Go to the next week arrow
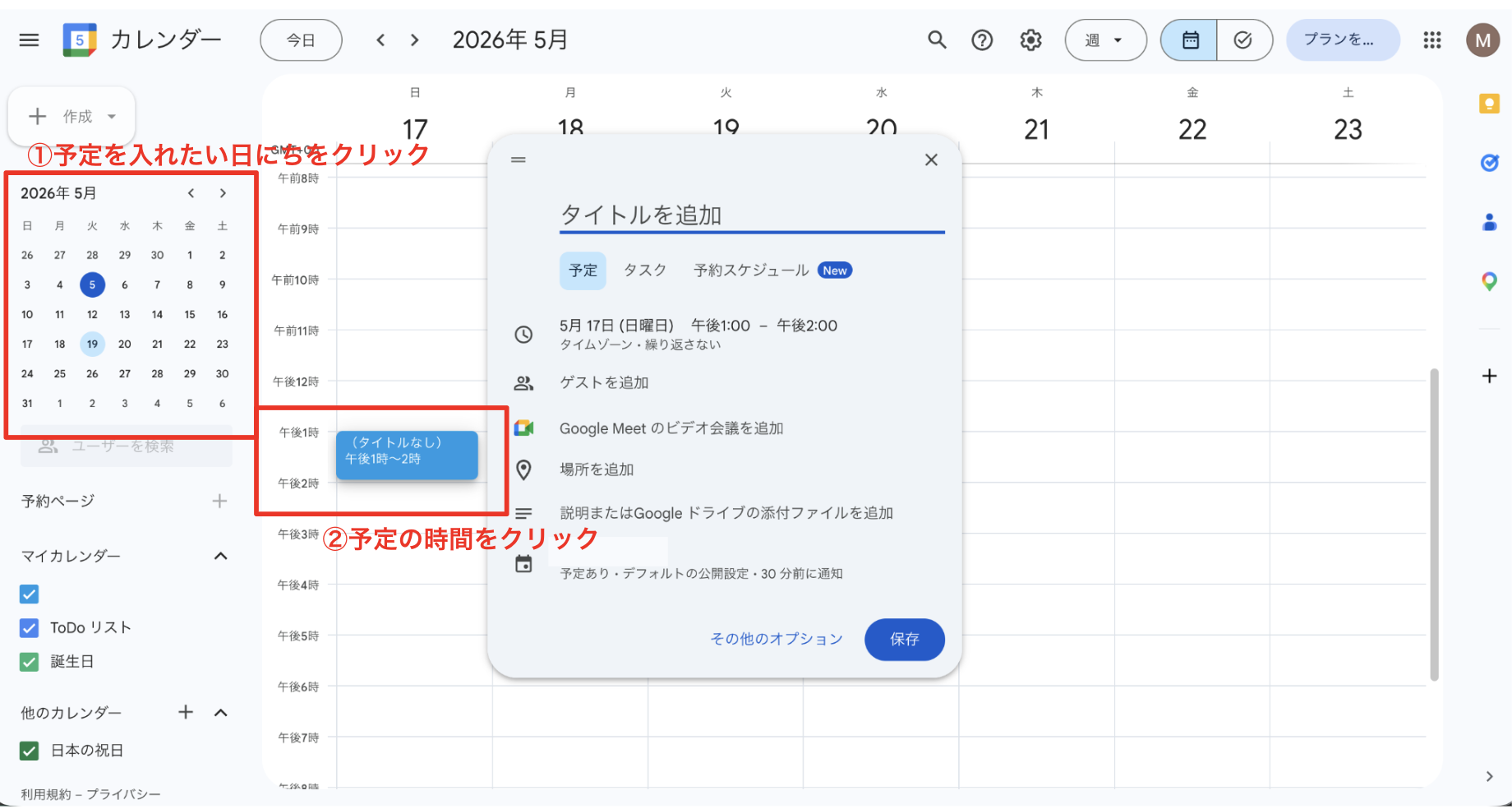 pyautogui.click(x=415, y=39)
